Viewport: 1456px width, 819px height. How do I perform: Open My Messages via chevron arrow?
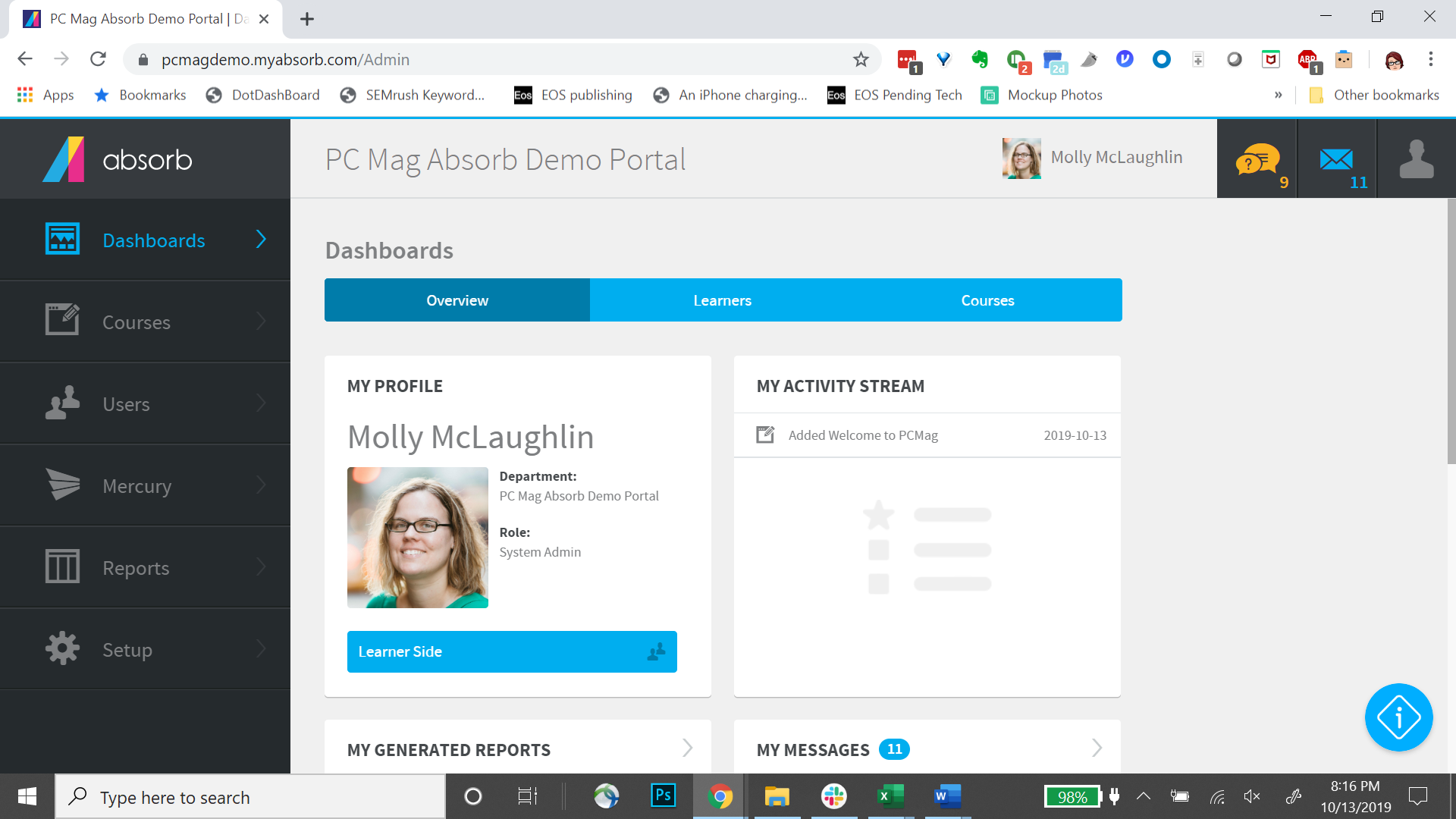[x=1097, y=748]
